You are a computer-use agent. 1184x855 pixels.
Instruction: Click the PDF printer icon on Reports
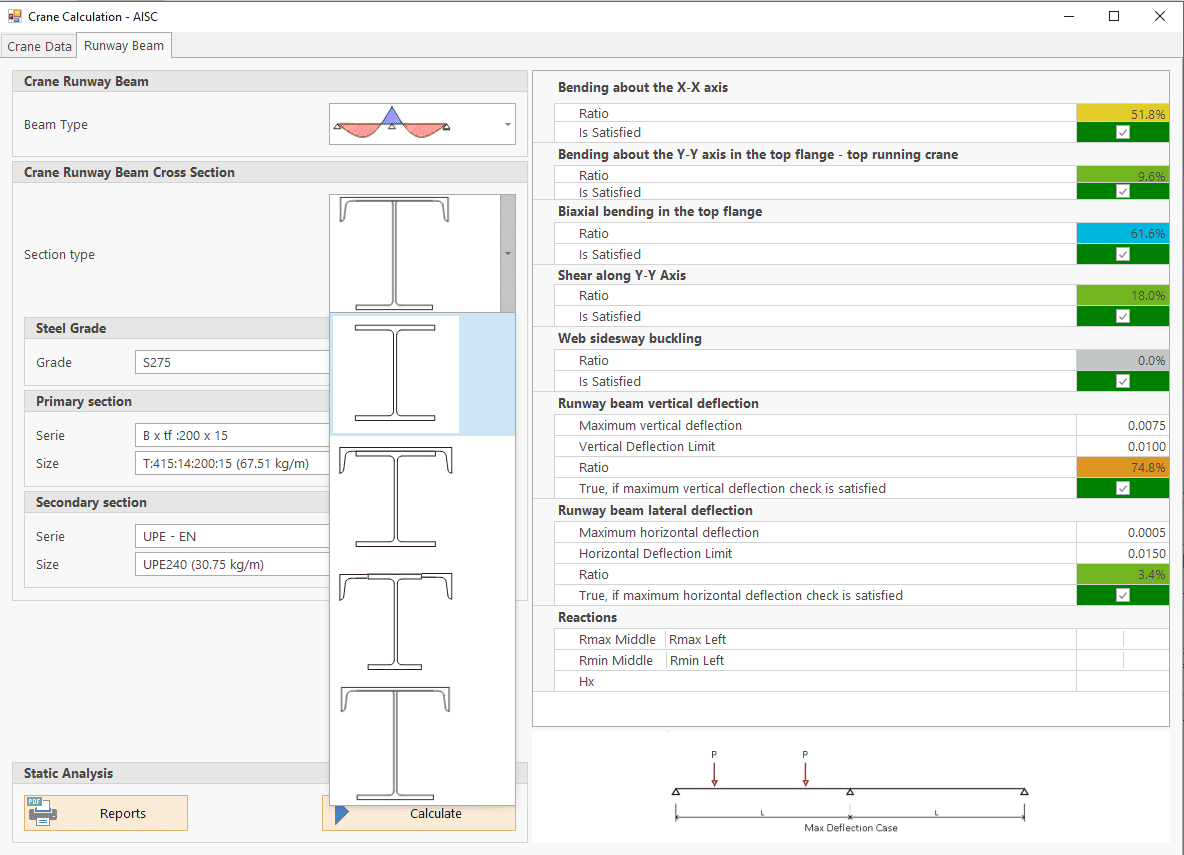tap(42, 813)
